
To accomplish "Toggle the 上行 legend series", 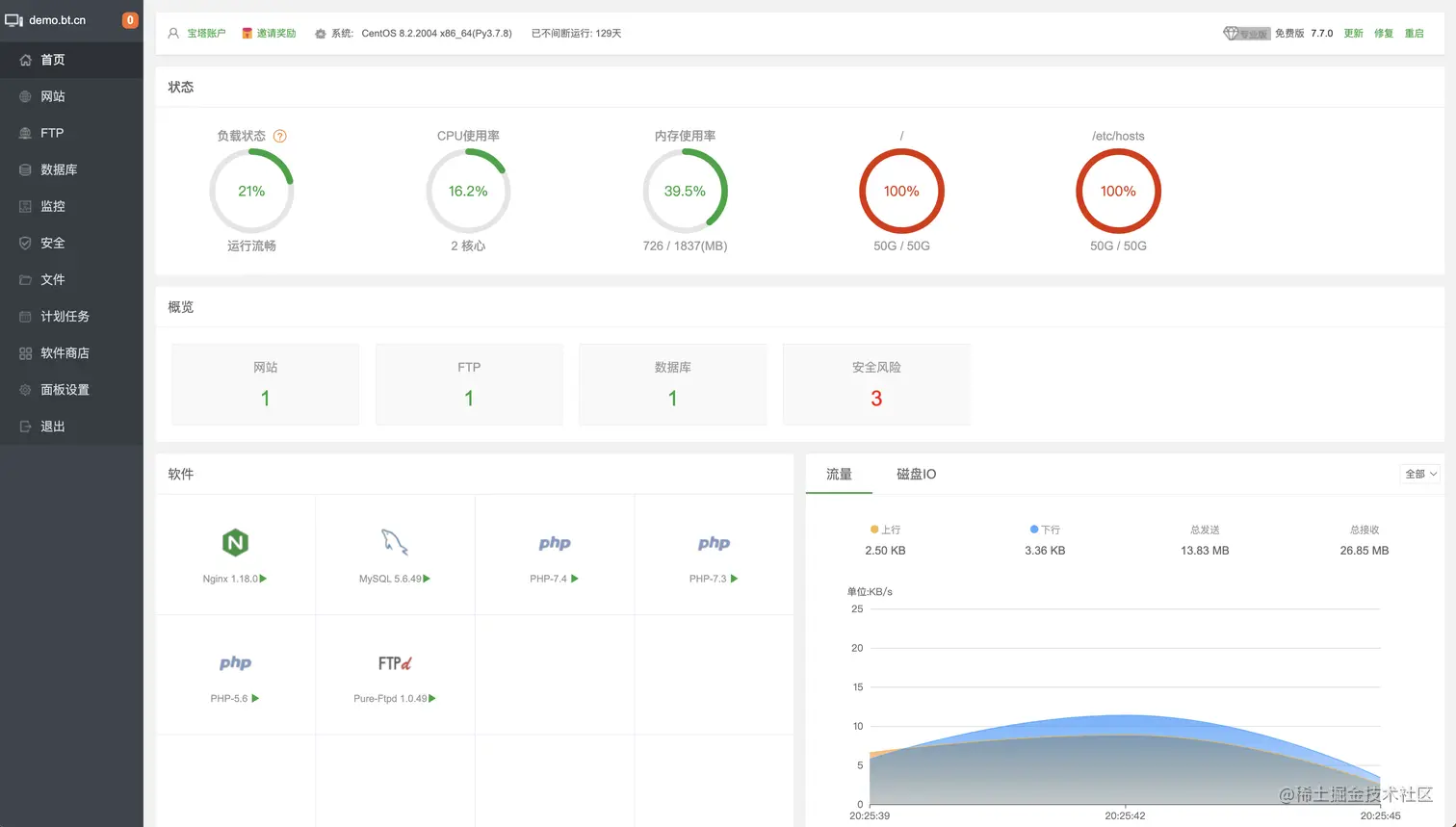I will [885, 530].
